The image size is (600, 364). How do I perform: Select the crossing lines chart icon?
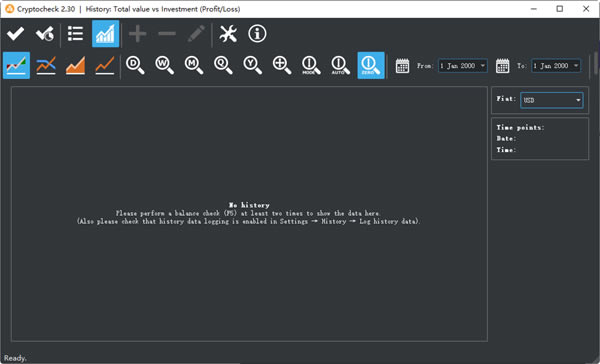[46, 65]
